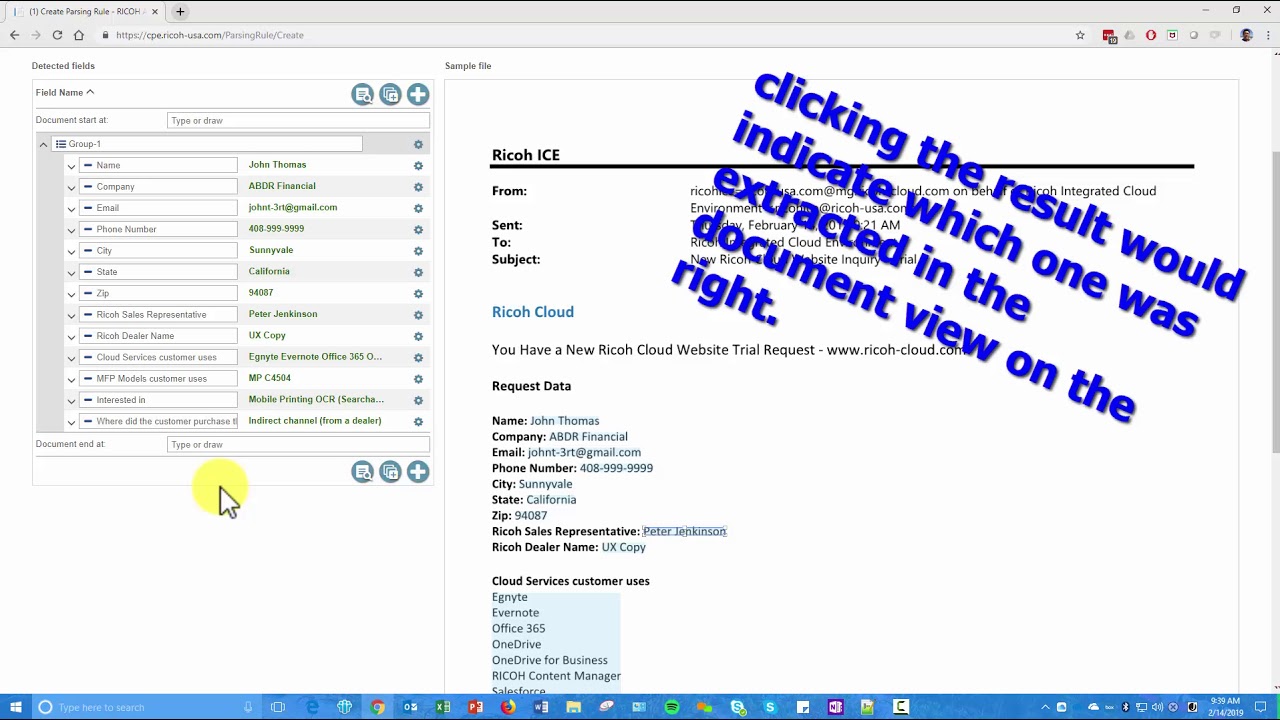The image size is (1280, 720).
Task: Expand the Name field row
Action: coord(71,166)
